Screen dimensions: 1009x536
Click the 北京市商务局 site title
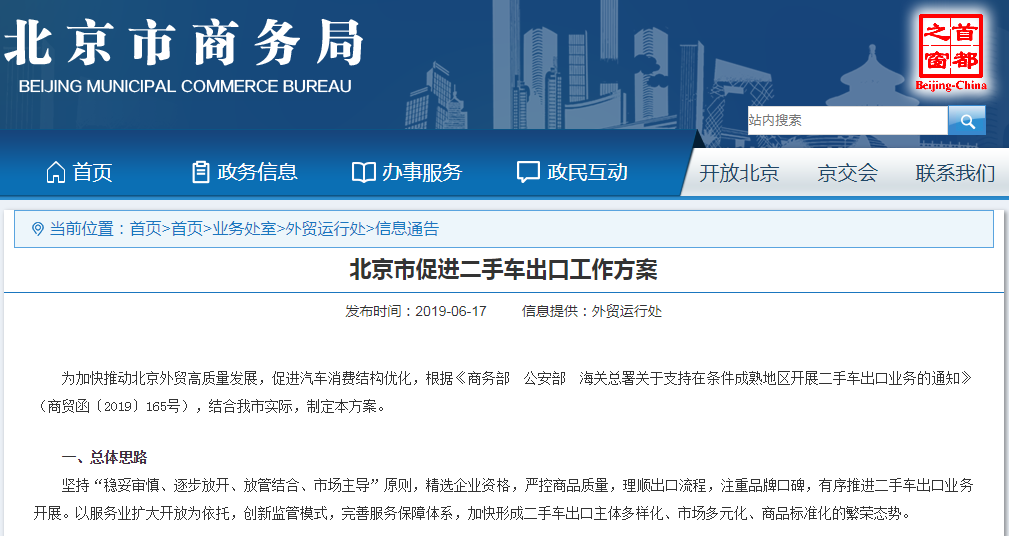tap(184, 43)
